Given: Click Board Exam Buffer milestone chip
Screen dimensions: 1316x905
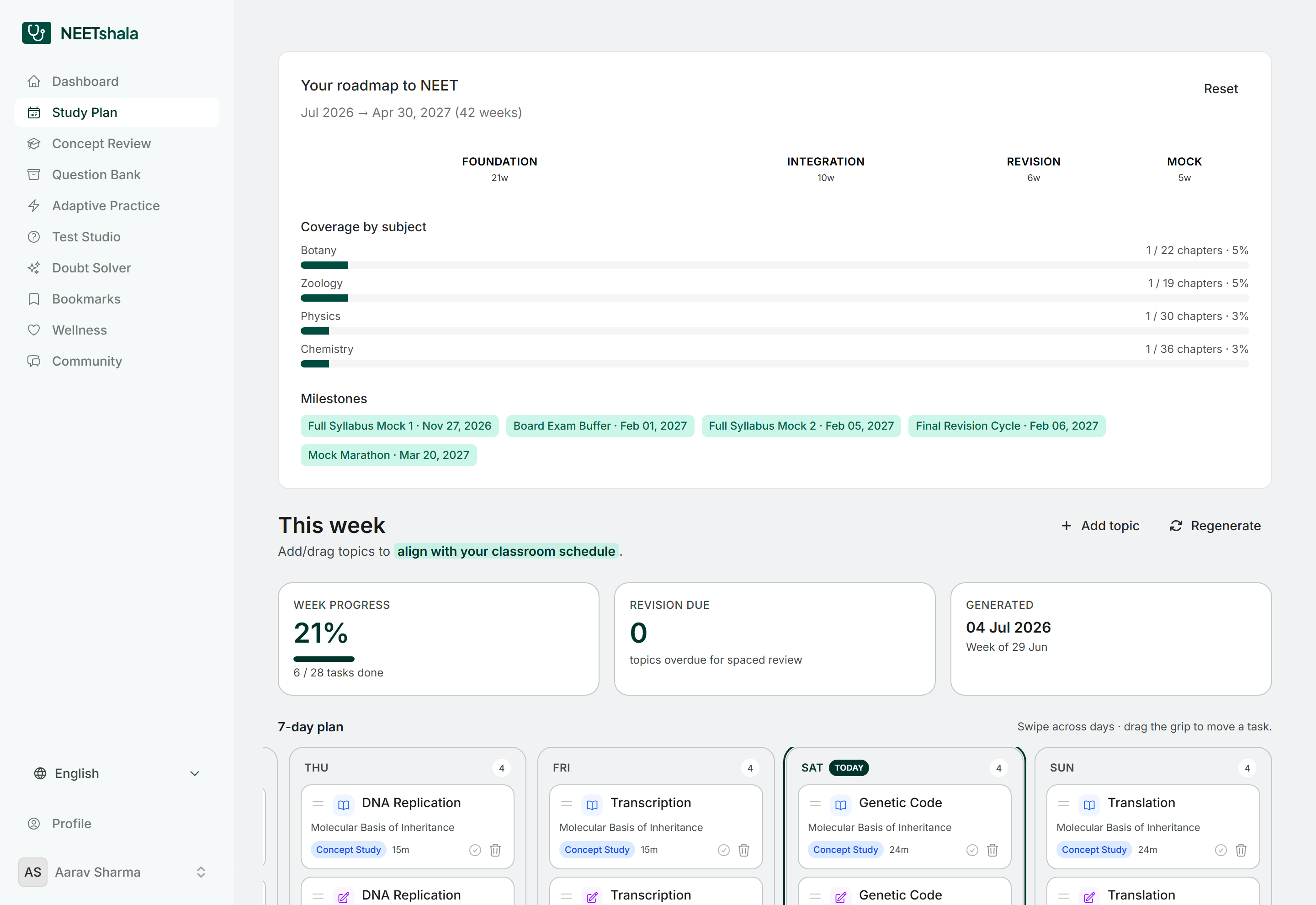Looking at the screenshot, I should coord(600,426).
